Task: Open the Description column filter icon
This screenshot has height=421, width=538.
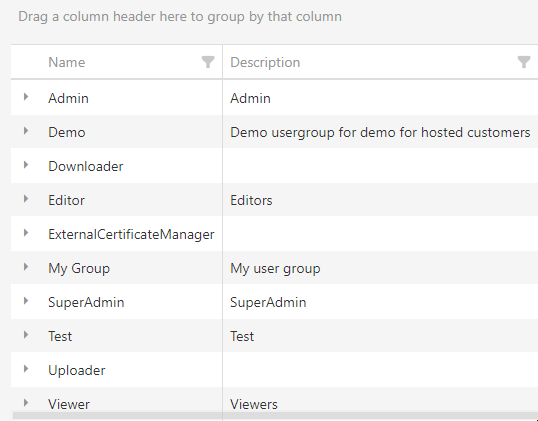Action: 524,62
